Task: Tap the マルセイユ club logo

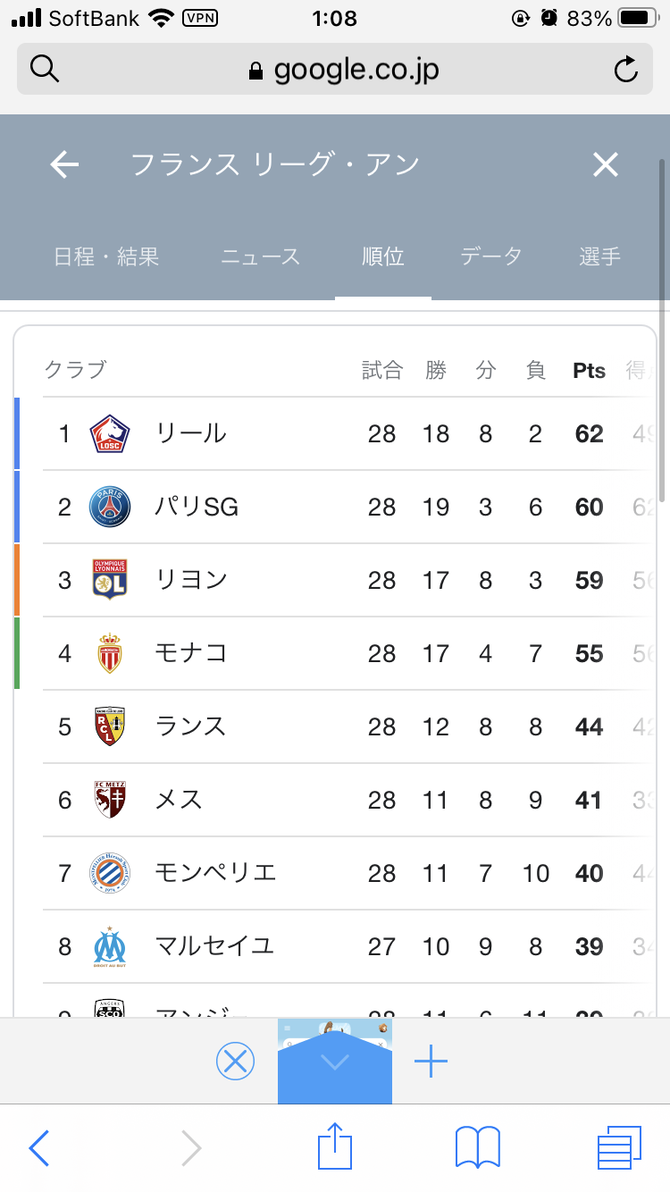Action: (x=109, y=946)
